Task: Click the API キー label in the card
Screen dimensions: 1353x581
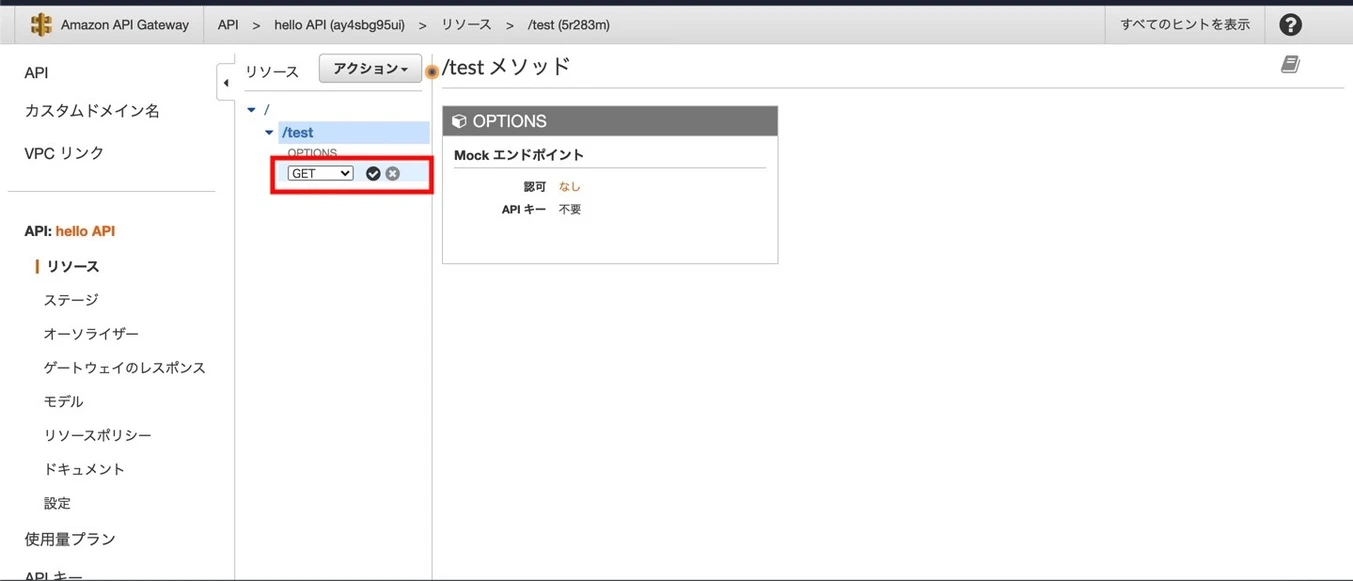Action: point(524,209)
